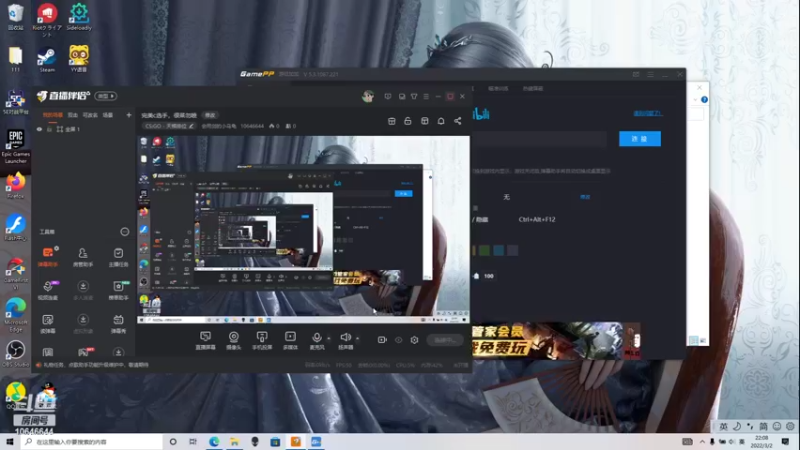Click the start streaming pill button
The width and height of the screenshot is (800, 450).
(x=445, y=340)
